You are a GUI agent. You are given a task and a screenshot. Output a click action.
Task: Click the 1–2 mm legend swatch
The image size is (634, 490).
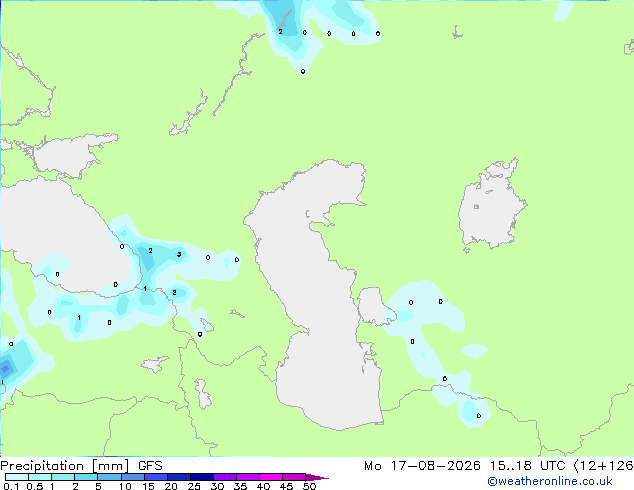[x=63, y=477]
